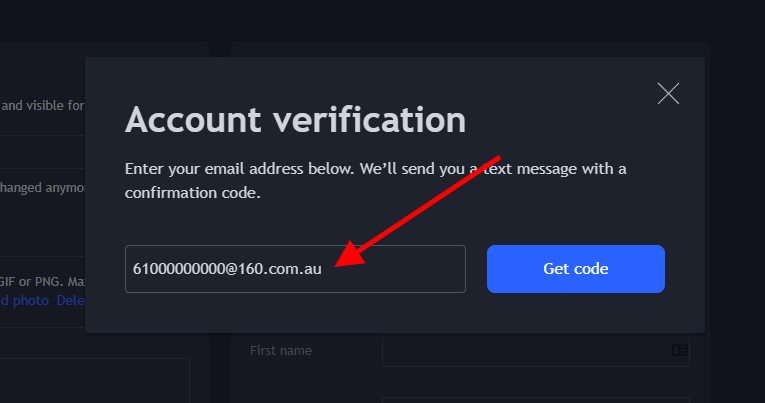Click the 'and visible for' description text
This screenshot has height=403, width=765.
pyautogui.click(x=42, y=105)
